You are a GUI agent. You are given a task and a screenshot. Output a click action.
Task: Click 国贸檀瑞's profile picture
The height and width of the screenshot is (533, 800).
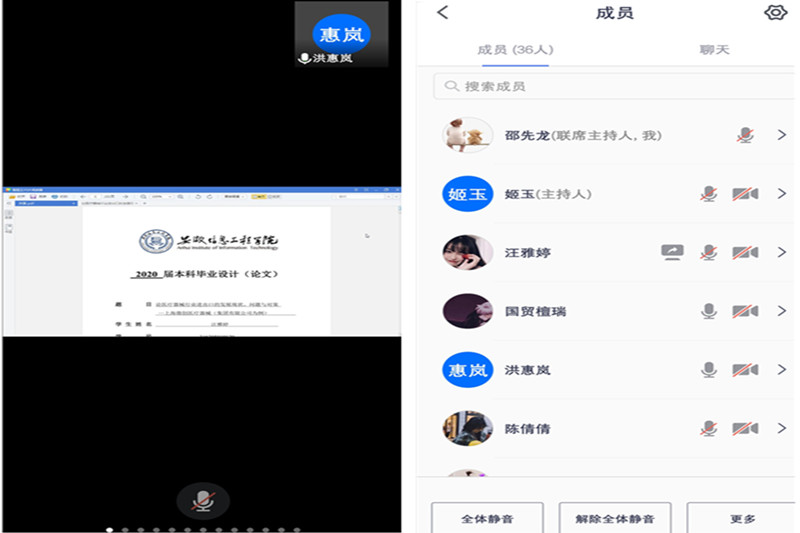point(467,311)
